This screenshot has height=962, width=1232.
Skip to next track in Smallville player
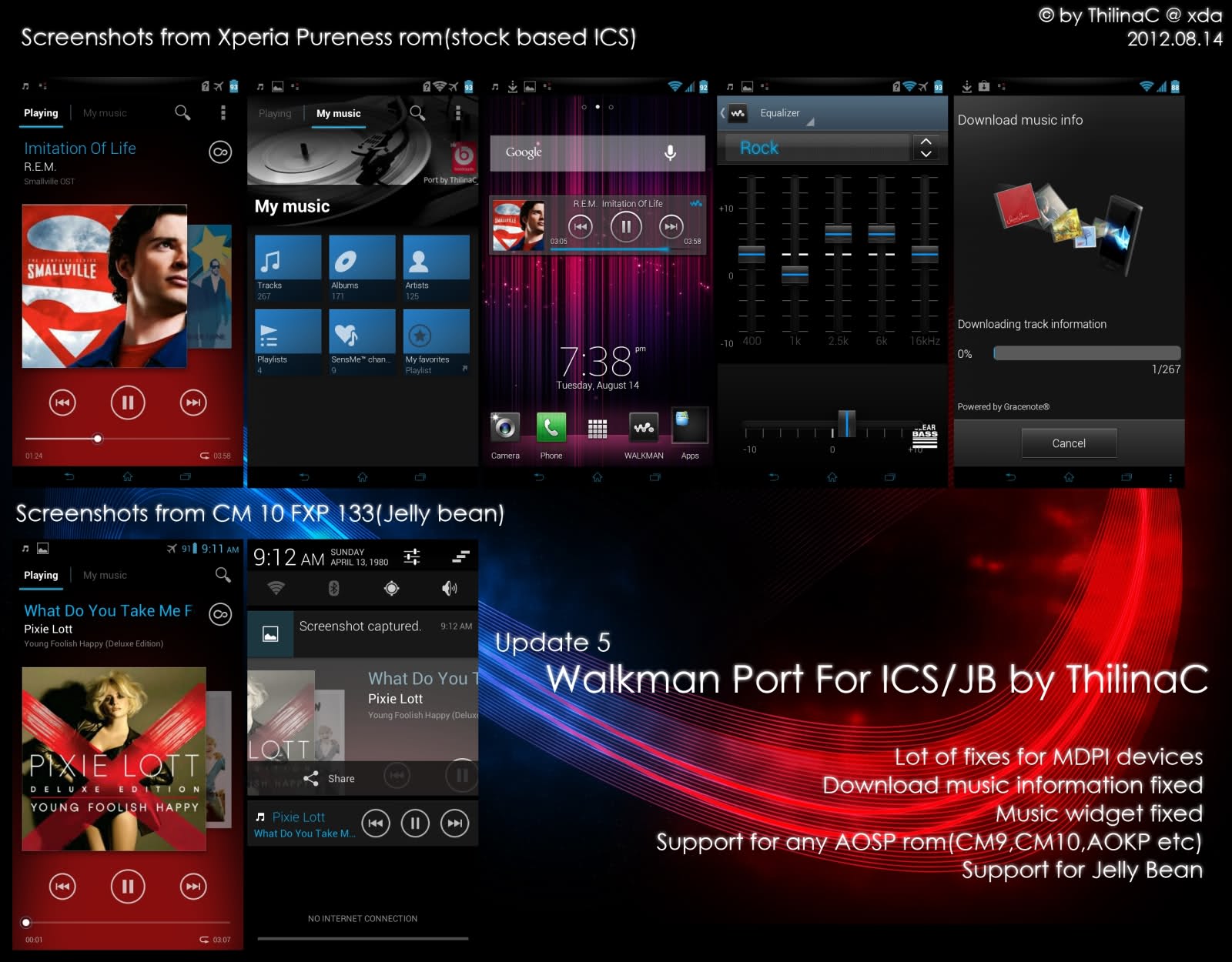(193, 402)
